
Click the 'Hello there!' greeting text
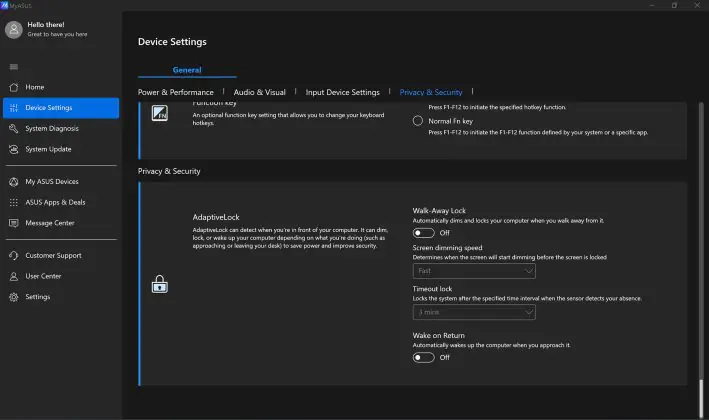[x=46, y=25]
